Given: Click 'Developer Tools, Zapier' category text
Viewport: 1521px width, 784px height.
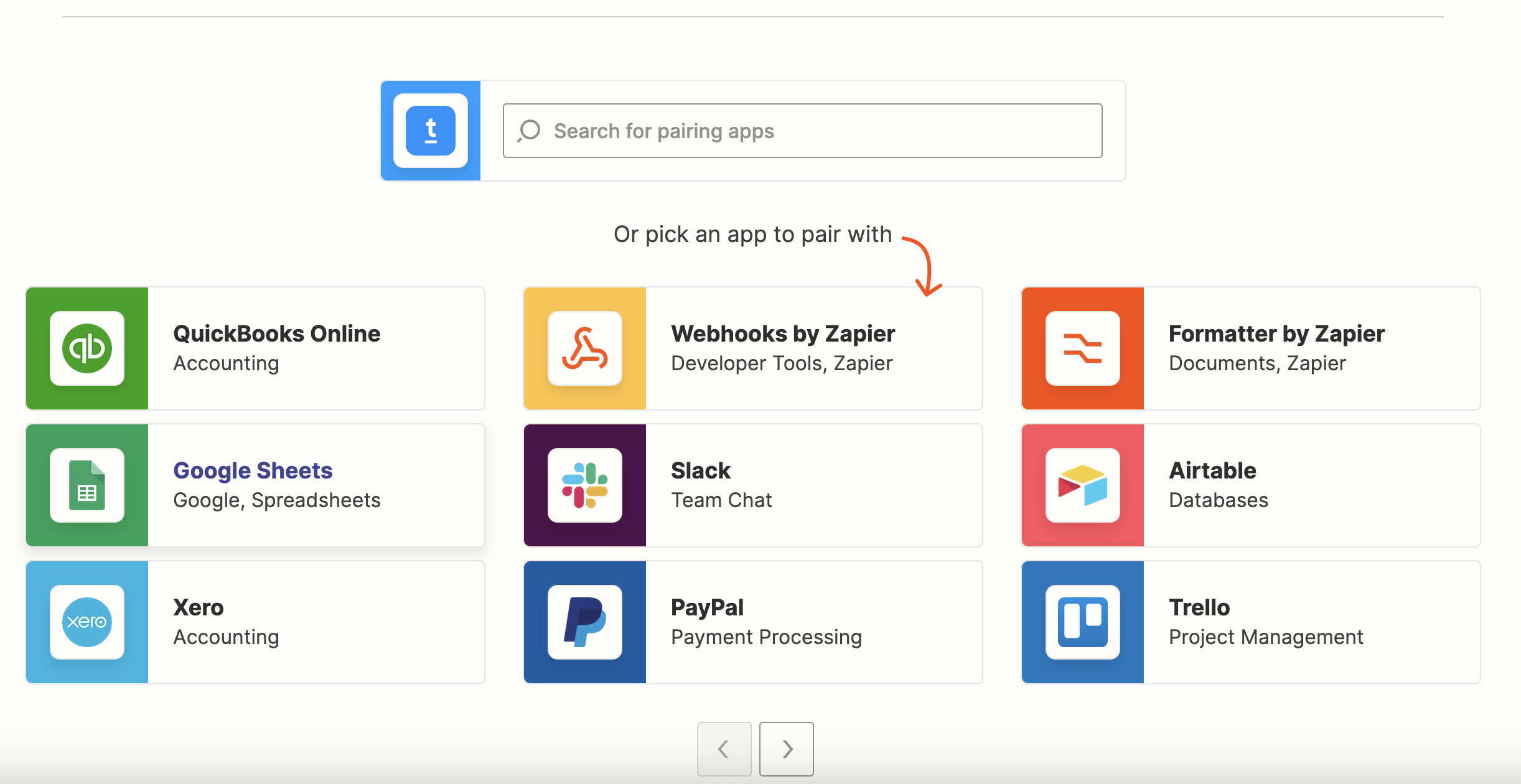Looking at the screenshot, I should coord(782,363).
